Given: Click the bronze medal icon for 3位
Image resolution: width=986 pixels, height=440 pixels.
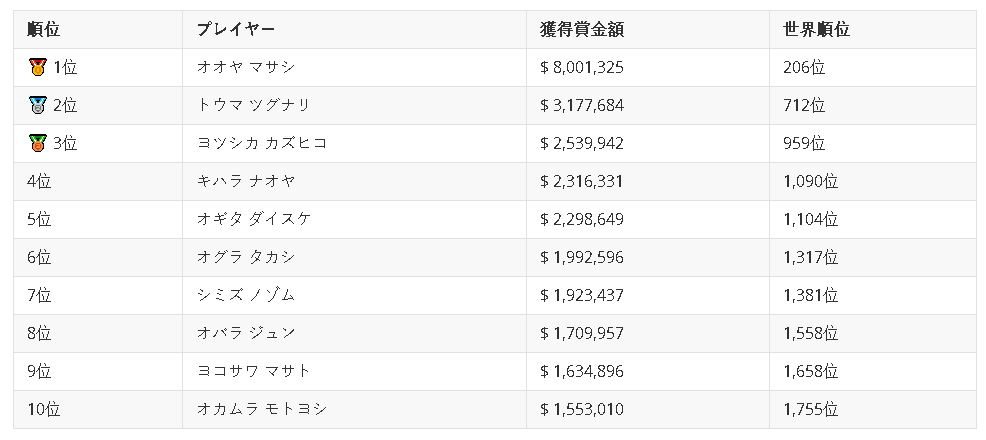Looking at the screenshot, I should (x=38, y=144).
